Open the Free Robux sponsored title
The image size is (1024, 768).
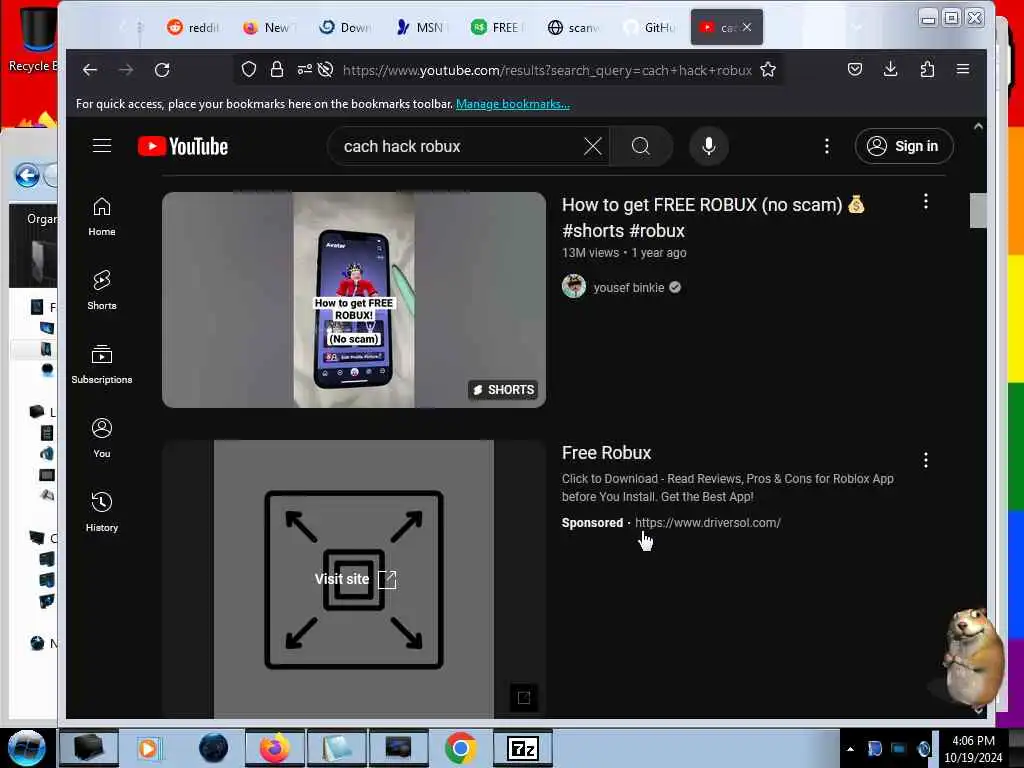pyautogui.click(x=607, y=453)
